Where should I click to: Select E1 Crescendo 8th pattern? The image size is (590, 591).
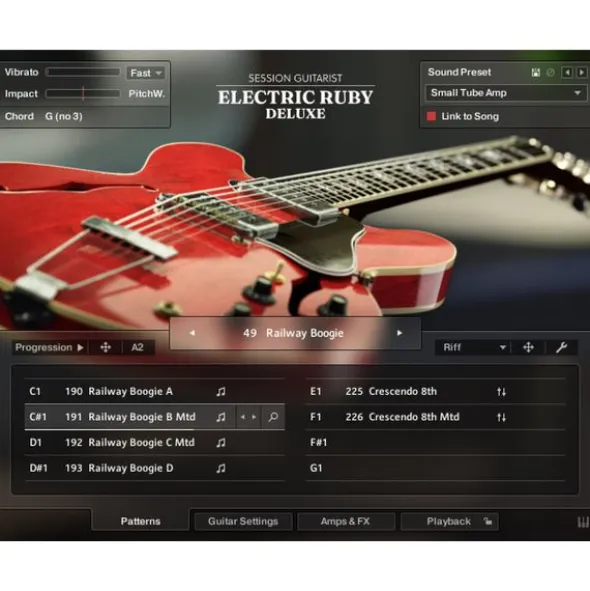[x=435, y=391]
